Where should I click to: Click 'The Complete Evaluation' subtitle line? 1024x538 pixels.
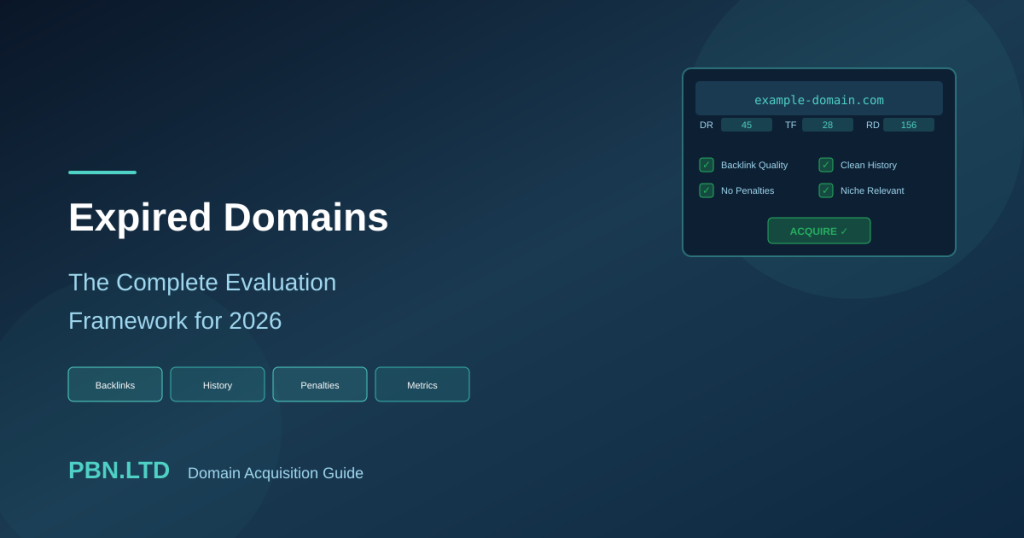click(x=202, y=283)
